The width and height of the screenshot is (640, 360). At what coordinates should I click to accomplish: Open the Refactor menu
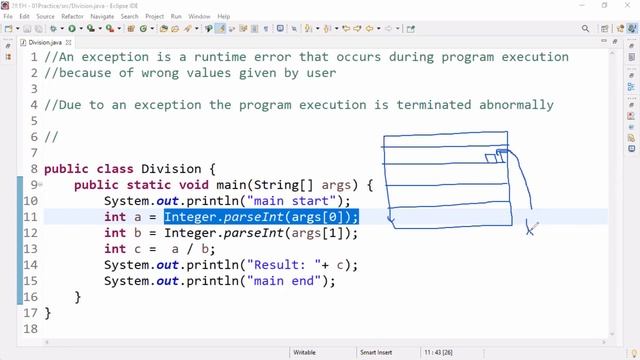[x=72, y=16]
